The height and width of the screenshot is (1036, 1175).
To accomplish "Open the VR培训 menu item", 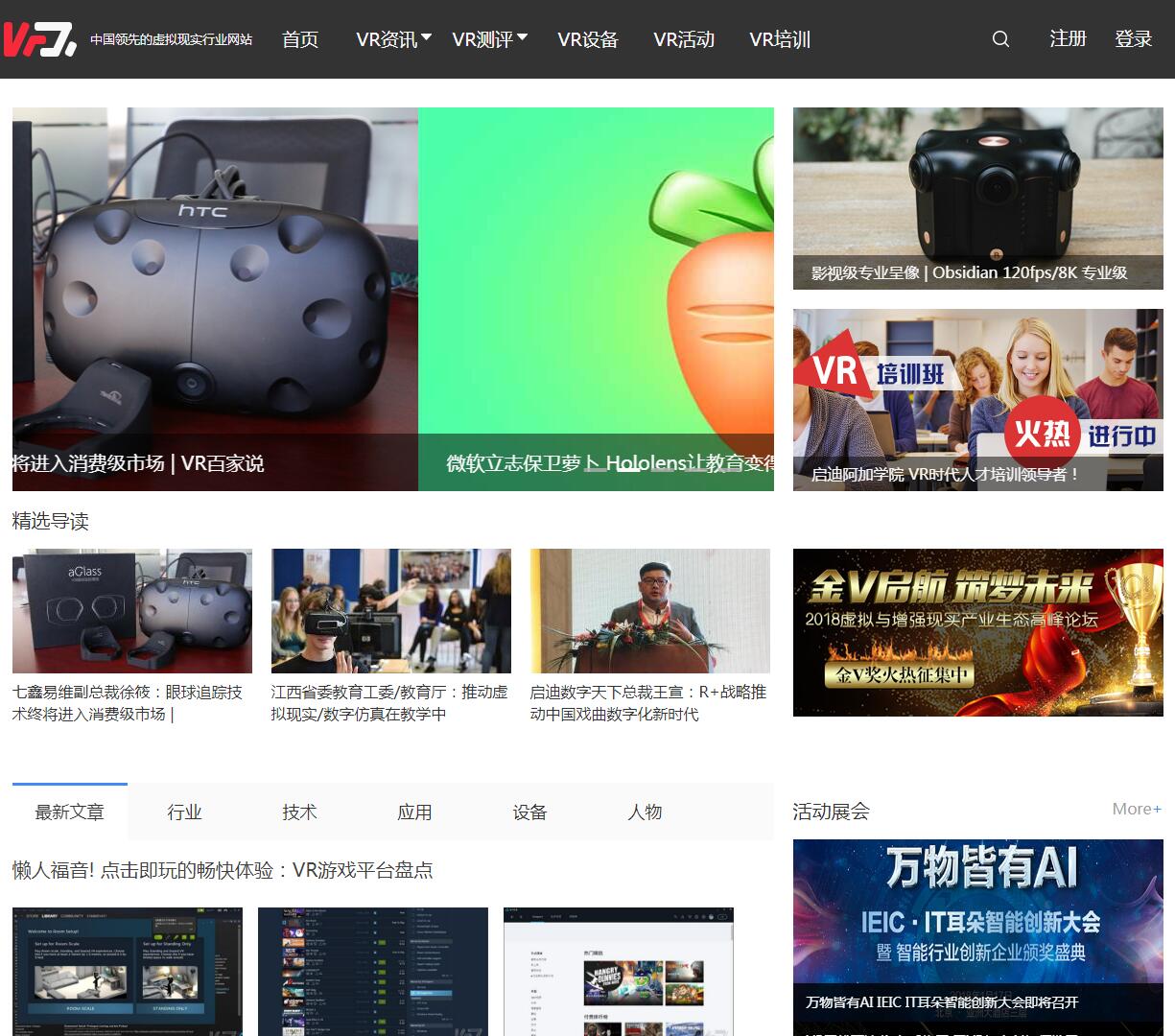I will (780, 39).
